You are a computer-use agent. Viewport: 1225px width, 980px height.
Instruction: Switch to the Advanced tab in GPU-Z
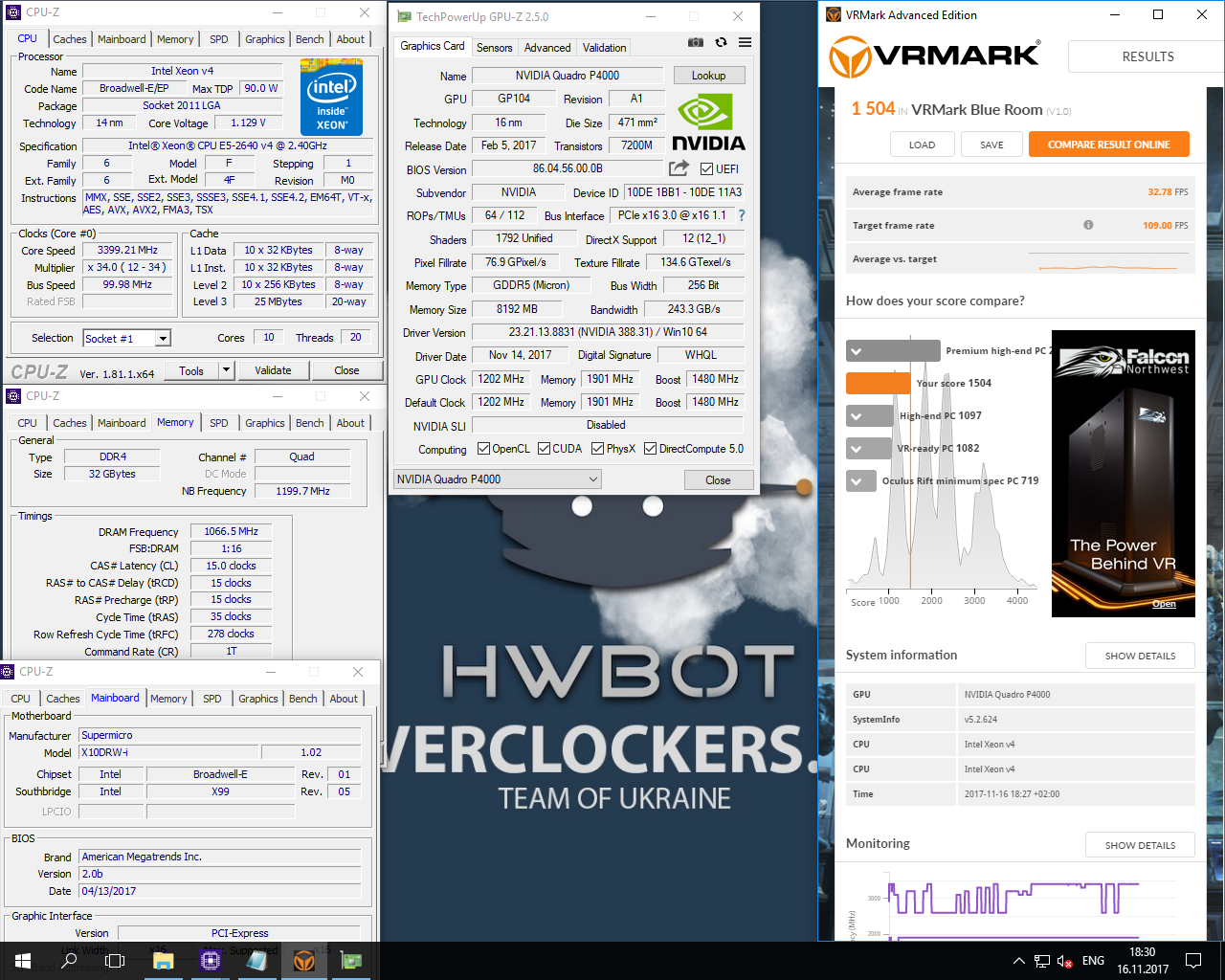(x=547, y=47)
